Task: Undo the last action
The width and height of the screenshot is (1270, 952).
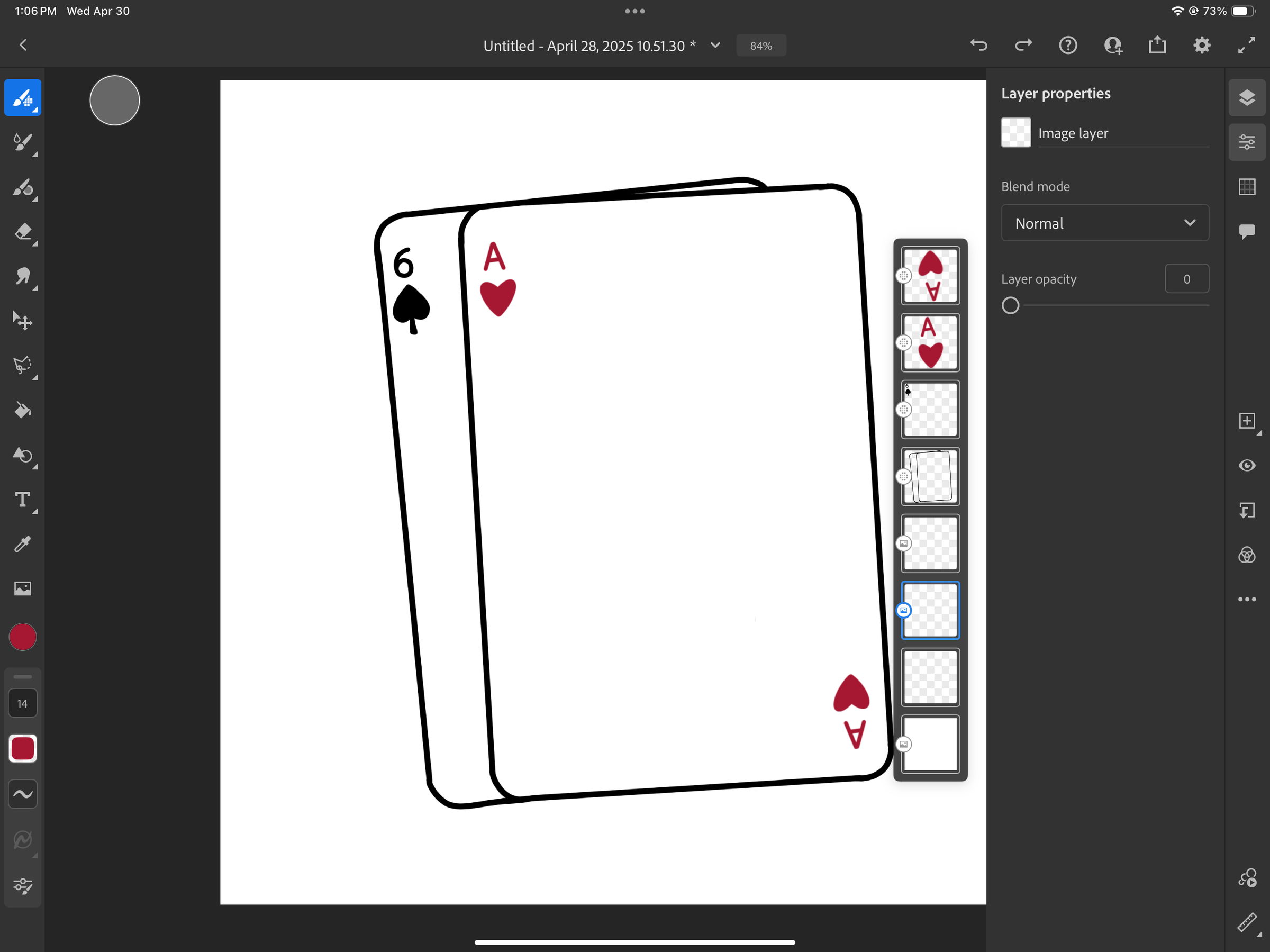Action: click(979, 46)
